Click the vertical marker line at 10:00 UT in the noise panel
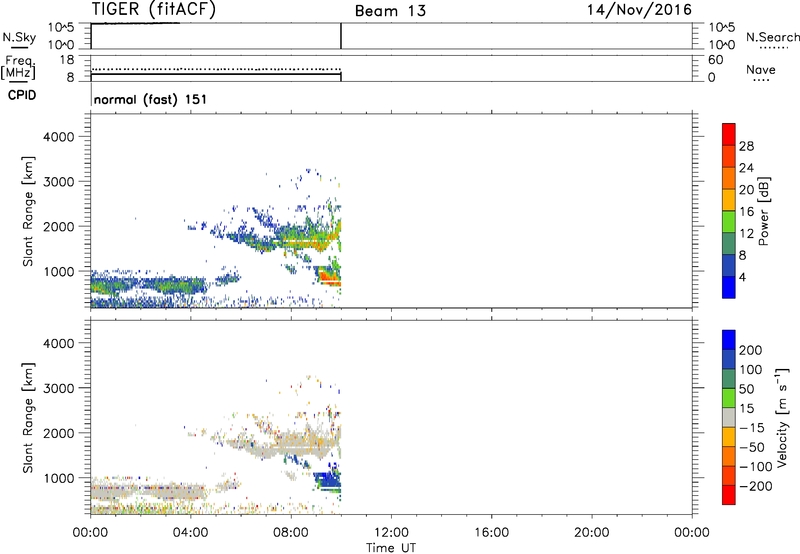 341,36
